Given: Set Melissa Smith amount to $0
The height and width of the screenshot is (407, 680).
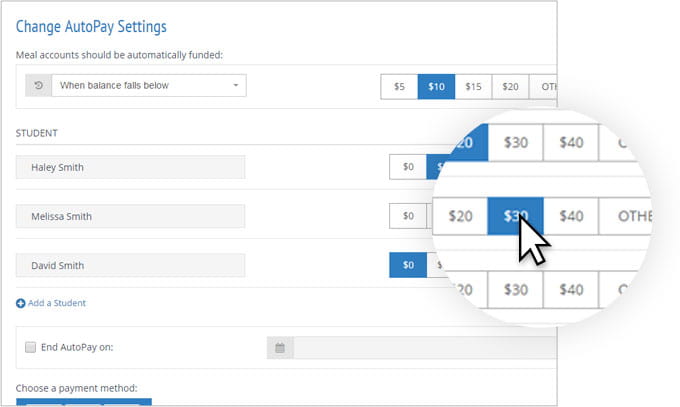Looking at the screenshot, I should tap(408, 216).
